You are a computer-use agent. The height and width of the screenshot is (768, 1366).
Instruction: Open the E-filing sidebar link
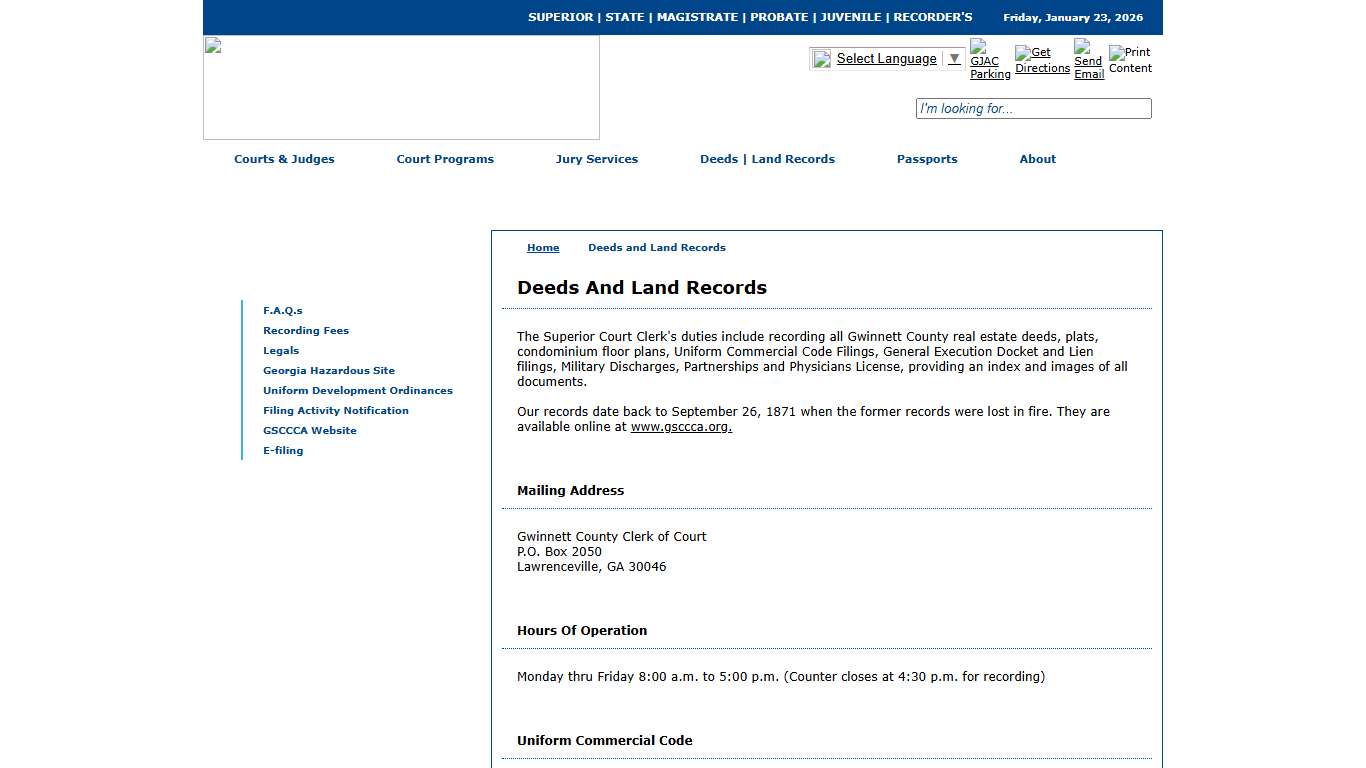point(283,450)
